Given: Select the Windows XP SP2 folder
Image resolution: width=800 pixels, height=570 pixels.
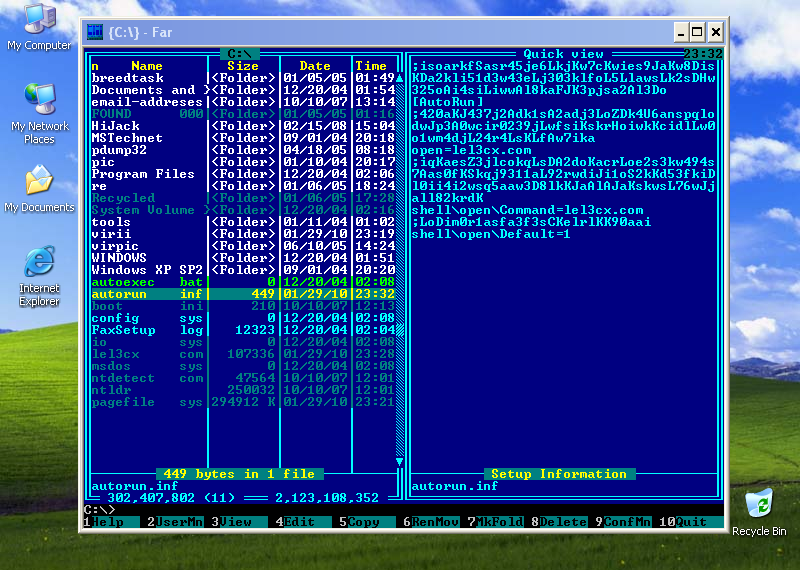Looking at the screenshot, I should 243,270.
